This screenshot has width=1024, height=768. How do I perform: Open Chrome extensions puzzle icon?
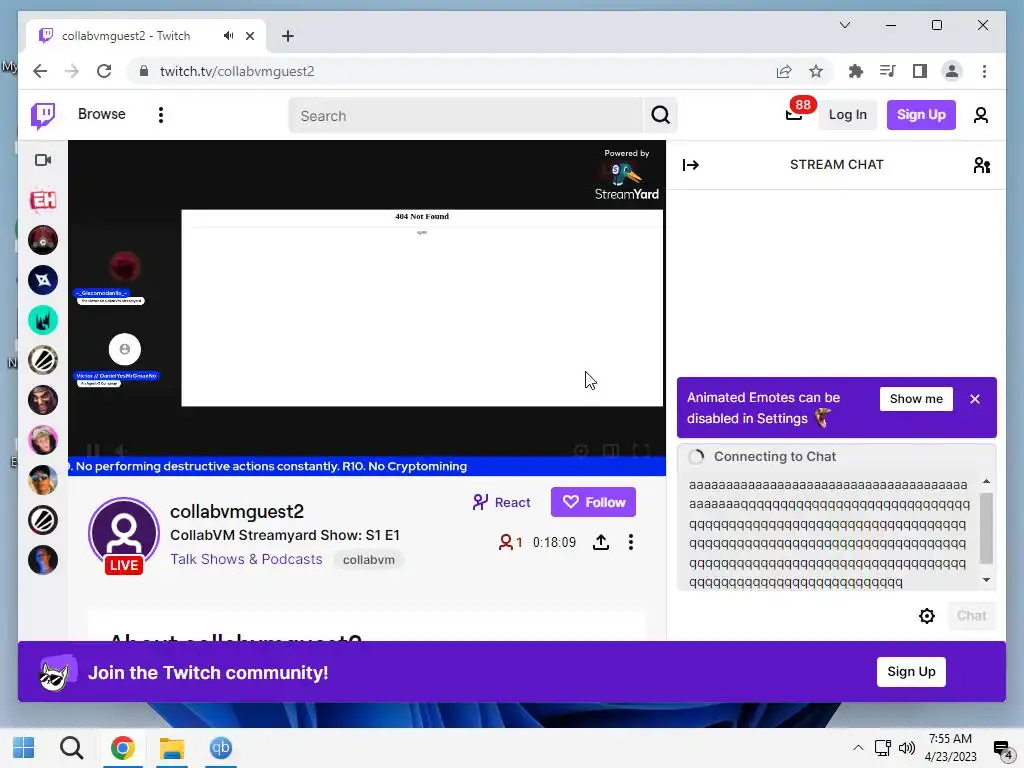(x=856, y=71)
